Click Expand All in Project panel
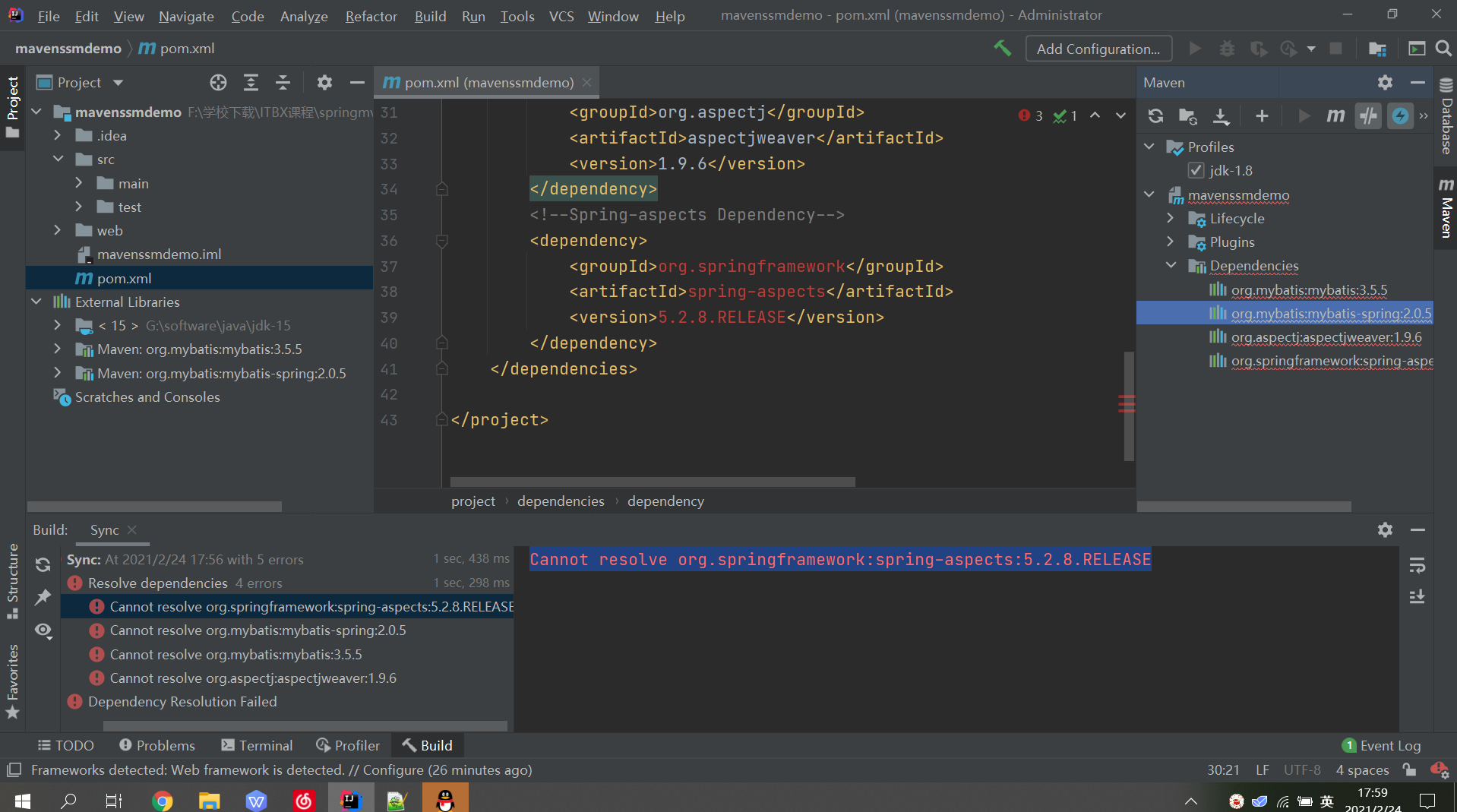 pos(251,82)
